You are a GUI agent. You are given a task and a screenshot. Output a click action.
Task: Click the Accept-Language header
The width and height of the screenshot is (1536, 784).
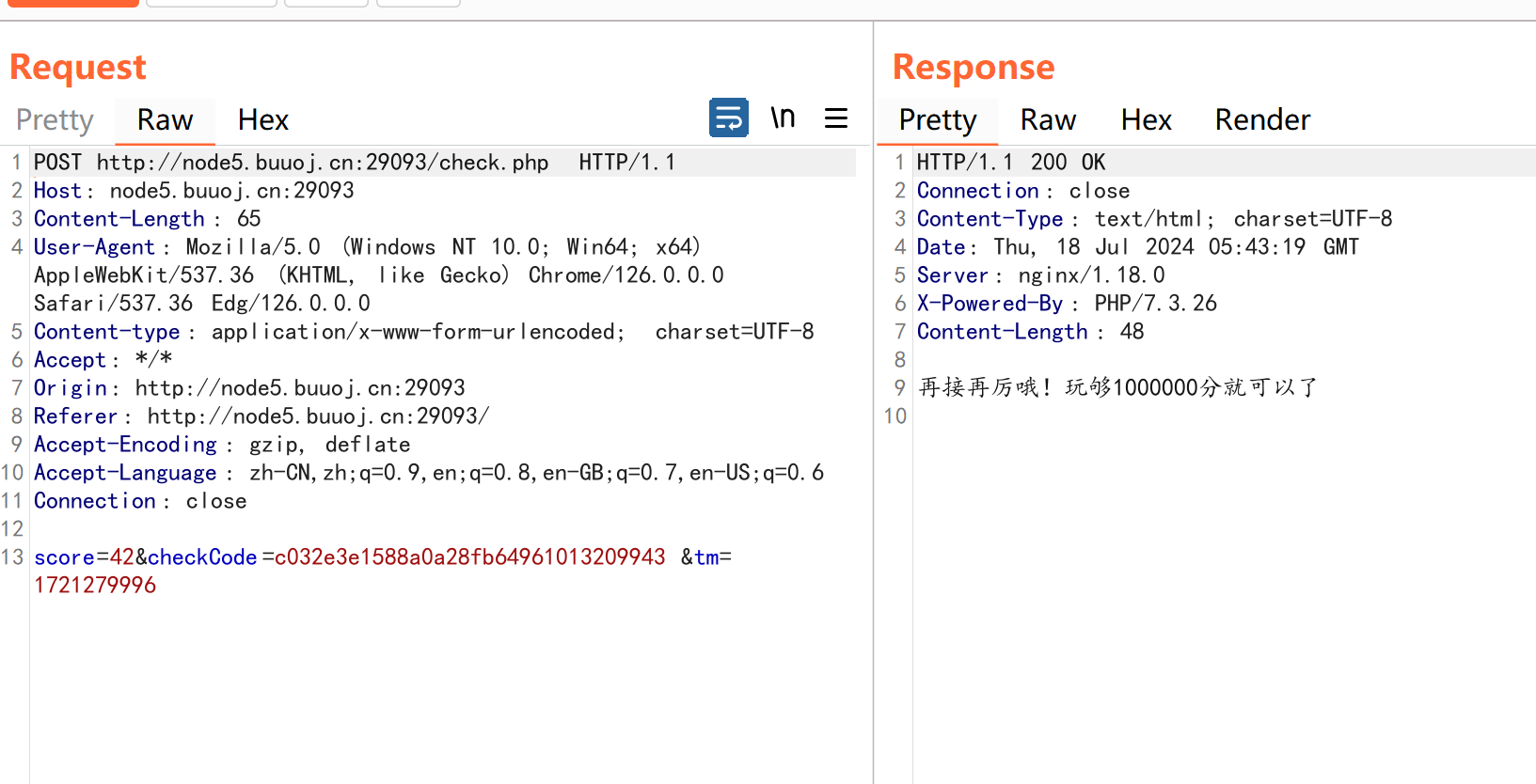pos(429,473)
